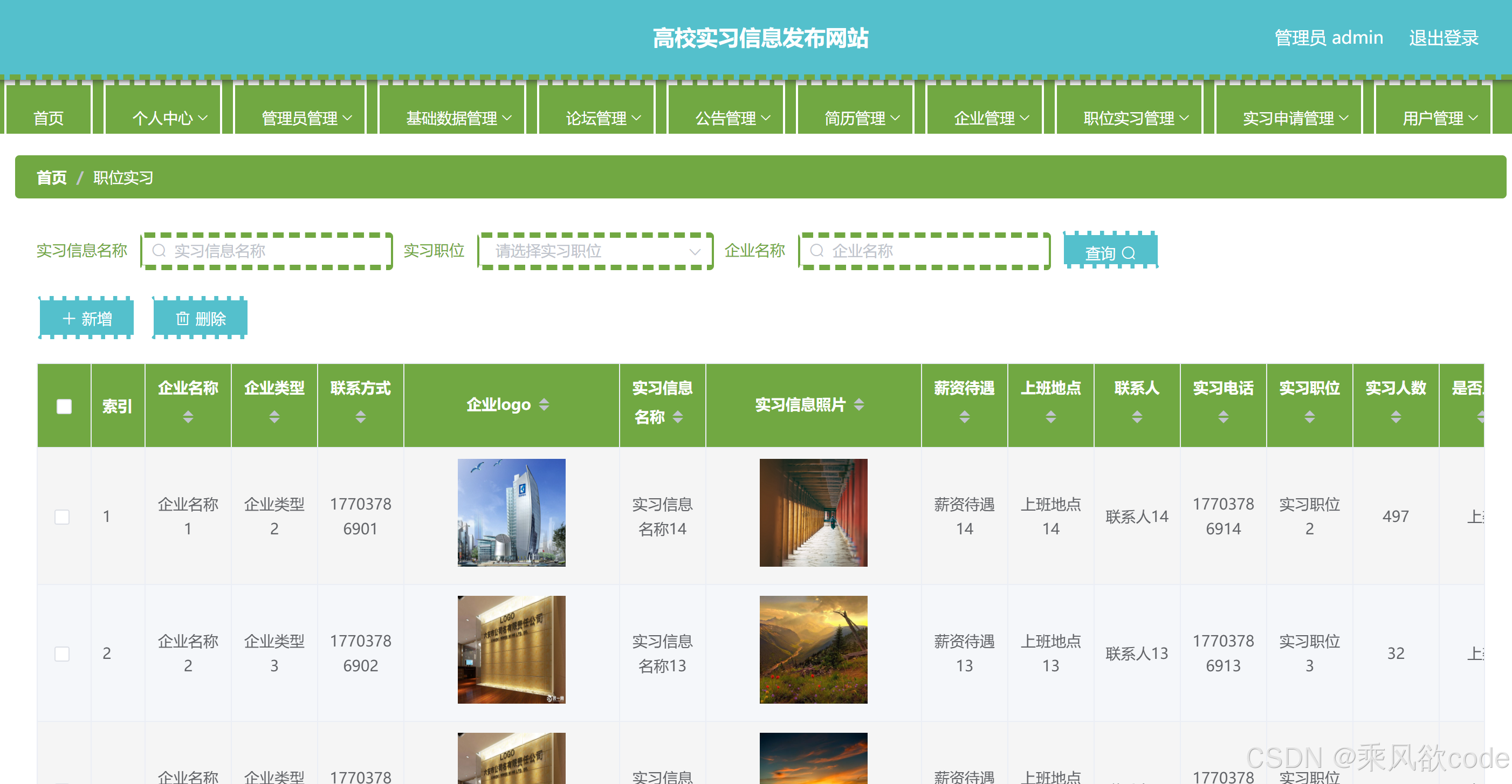The height and width of the screenshot is (784, 1512).
Task: Click the sort arrows under 企业名称 column
Action: (188, 417)
